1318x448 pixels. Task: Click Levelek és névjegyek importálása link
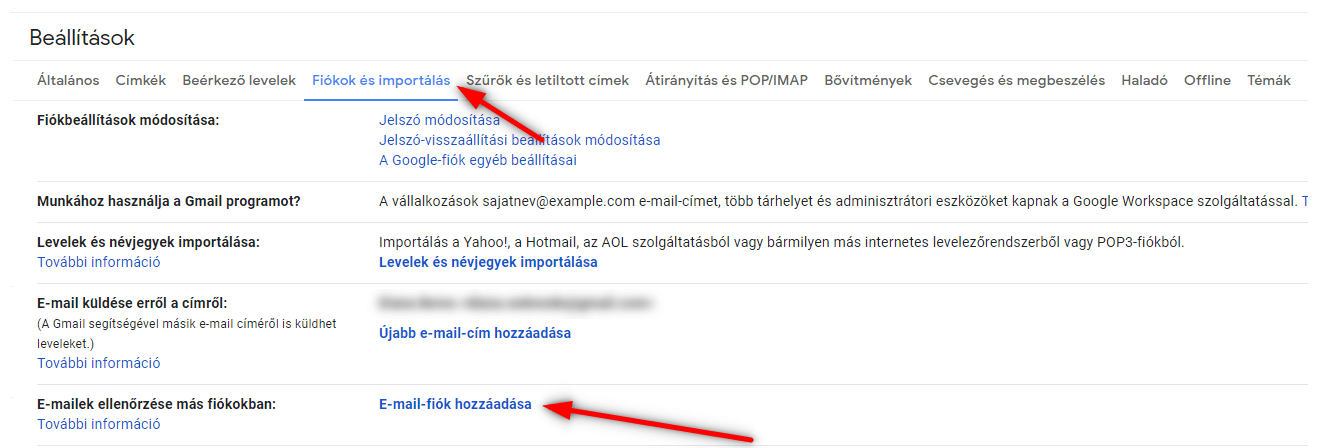click(488, 262)
